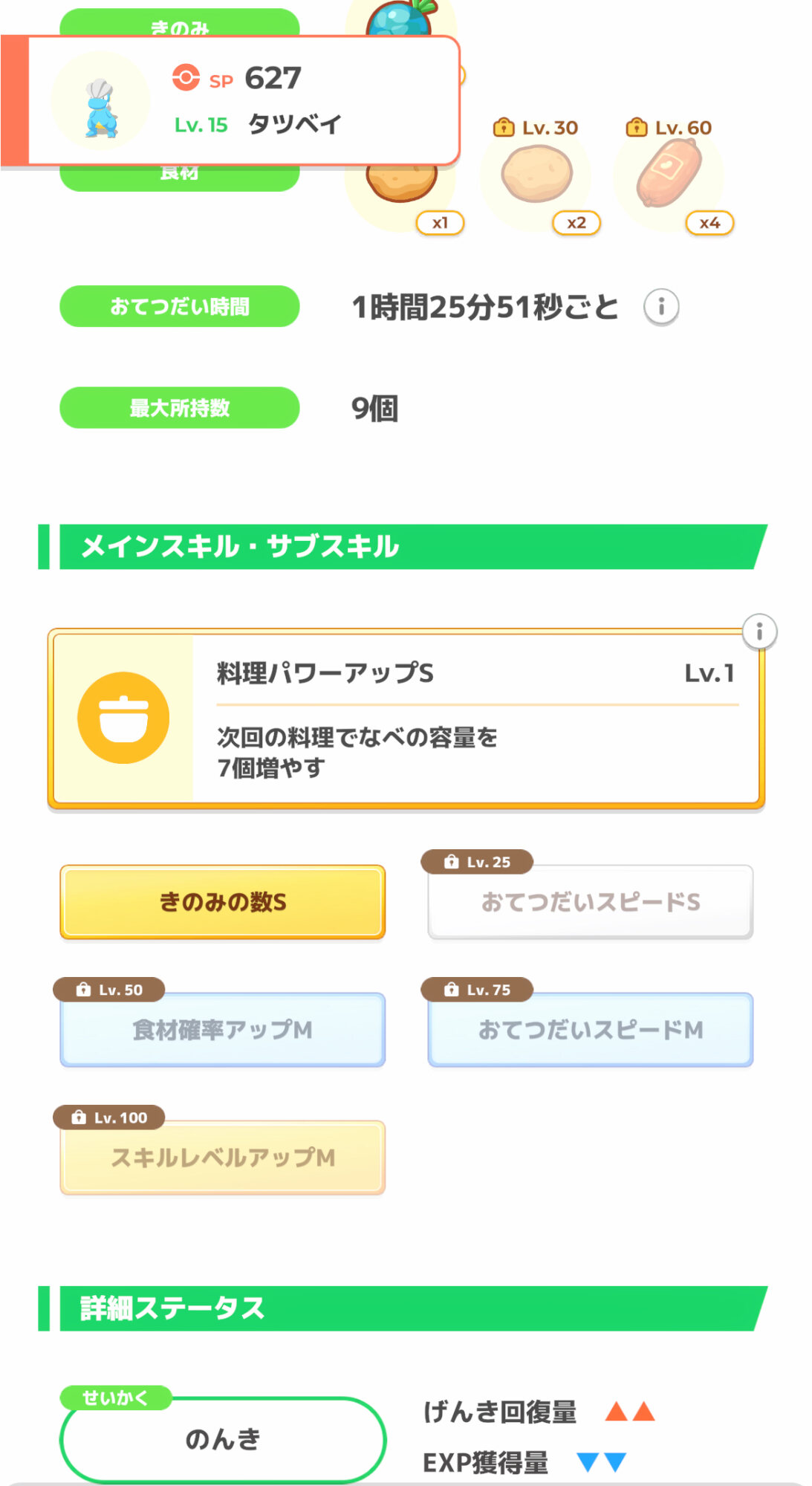Tap locked おてつだいスピードM sub skill
This screenshot has height=1486, width=812.
pyautogui.click(x=591, y=1030)
